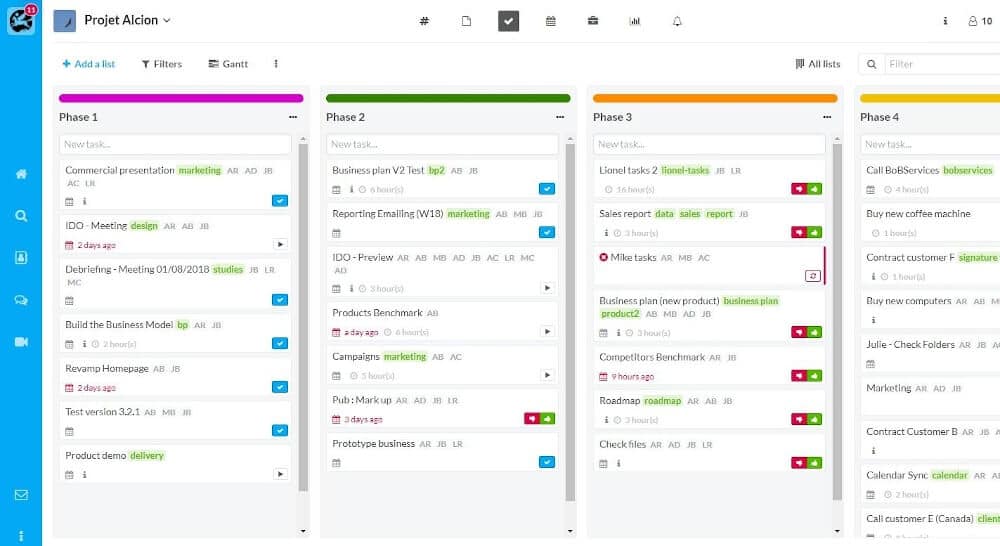
Task: Toggle the Business plan V2 Test checkbox
Action: [x=547, y=188]
